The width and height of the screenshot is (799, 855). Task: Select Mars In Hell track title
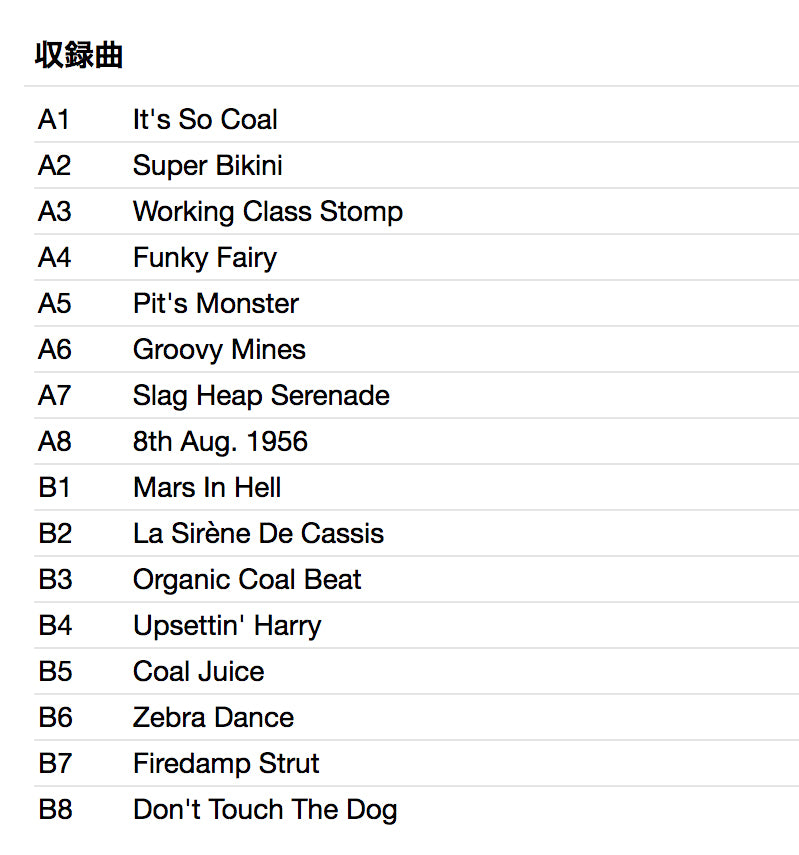pyautogui.click(x=206, y=488)
